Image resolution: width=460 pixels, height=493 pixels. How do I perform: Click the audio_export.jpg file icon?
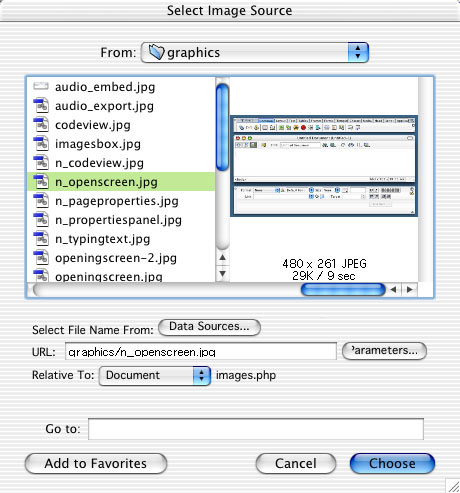click(41, 106)
